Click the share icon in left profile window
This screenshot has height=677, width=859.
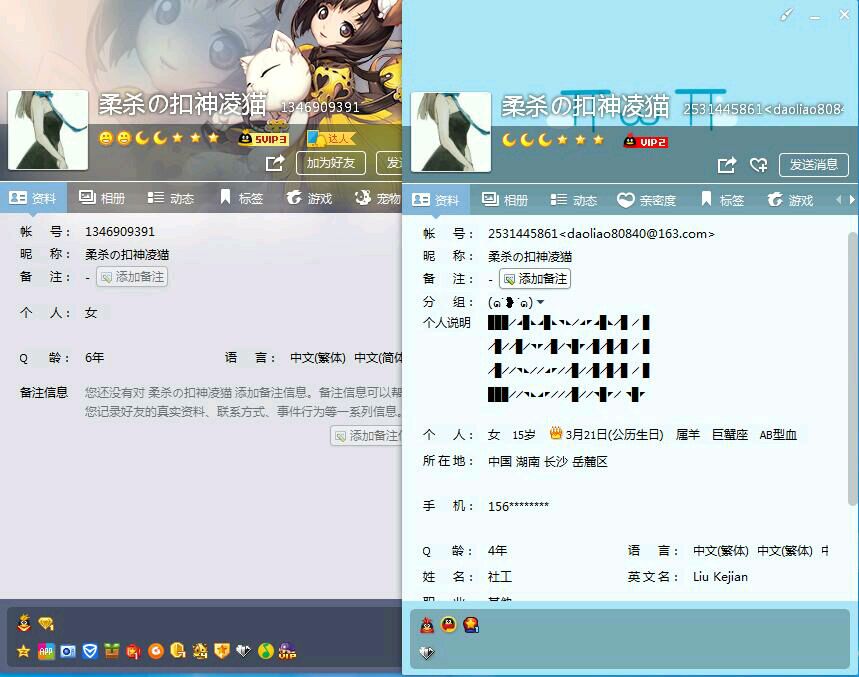point(275,163)
